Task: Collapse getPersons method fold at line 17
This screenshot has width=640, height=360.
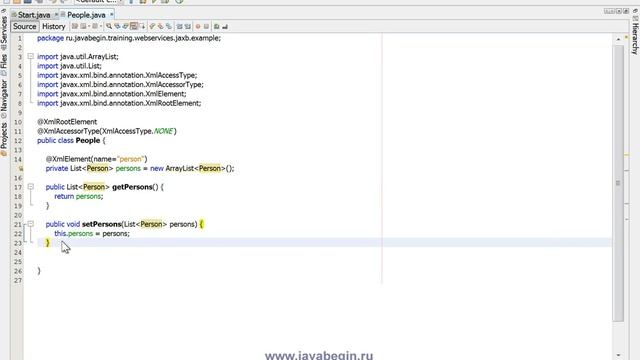Action: coord(31,187)
